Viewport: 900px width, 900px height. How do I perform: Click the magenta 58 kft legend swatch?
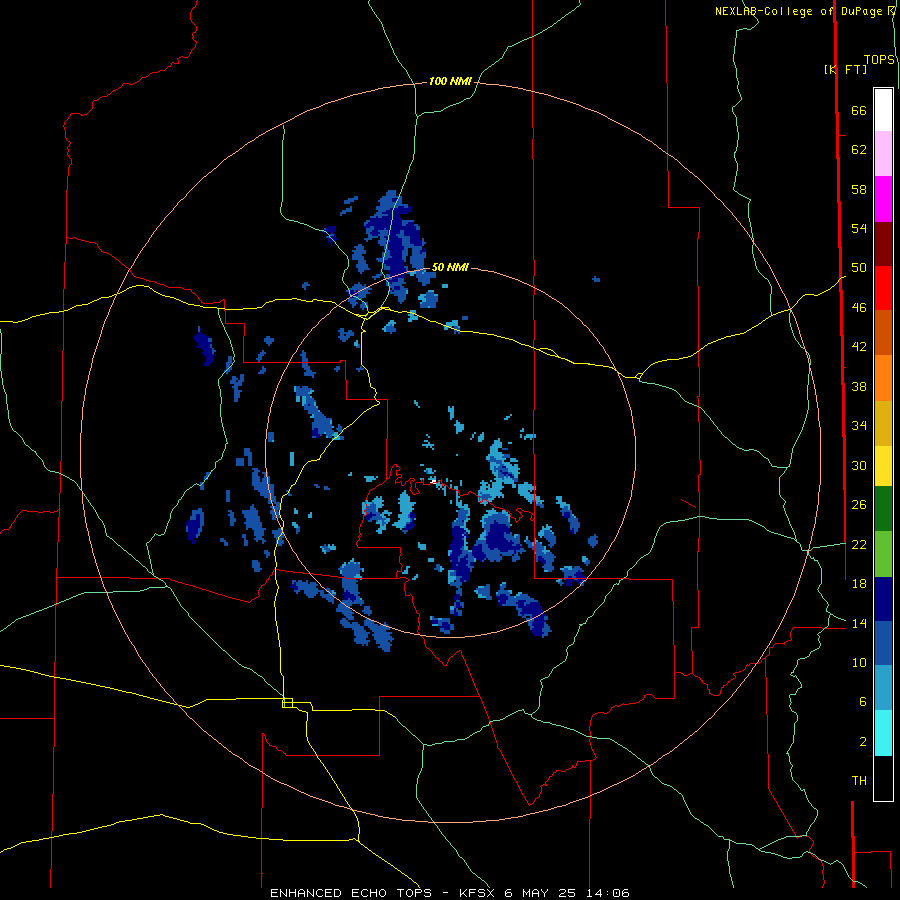(x=883, y=199)
